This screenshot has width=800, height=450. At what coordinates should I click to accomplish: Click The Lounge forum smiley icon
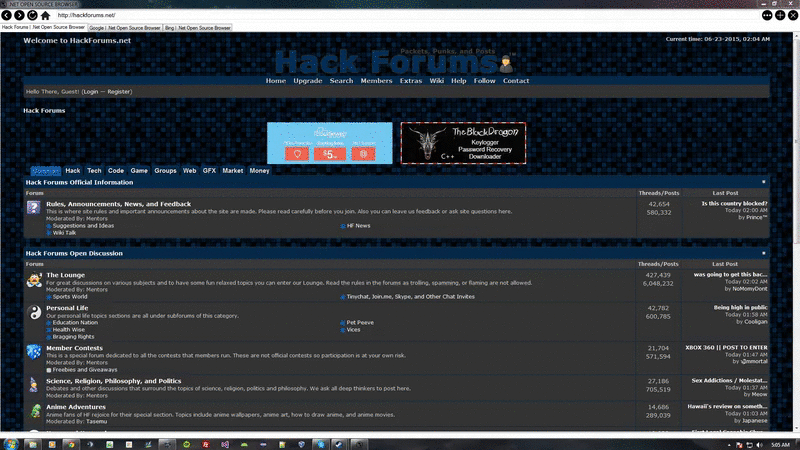tap(34, 280)
